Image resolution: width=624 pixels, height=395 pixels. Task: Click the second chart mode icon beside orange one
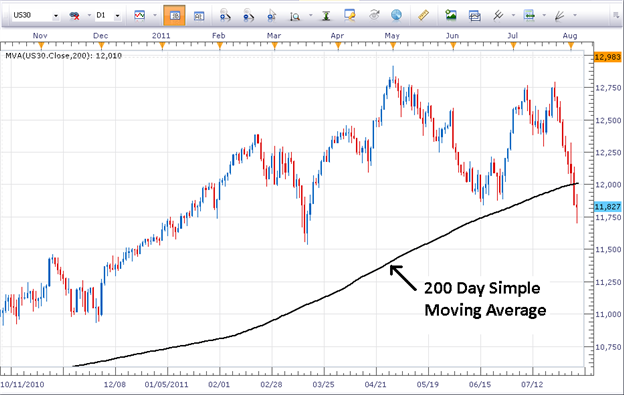pos(199,16)
